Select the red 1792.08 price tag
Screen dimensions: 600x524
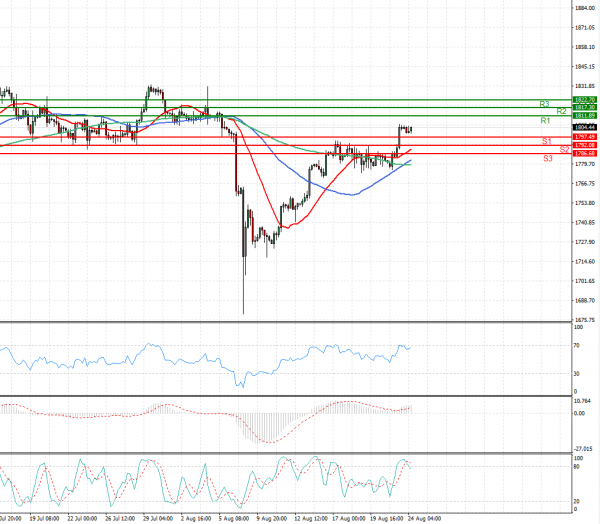(584, 145)
